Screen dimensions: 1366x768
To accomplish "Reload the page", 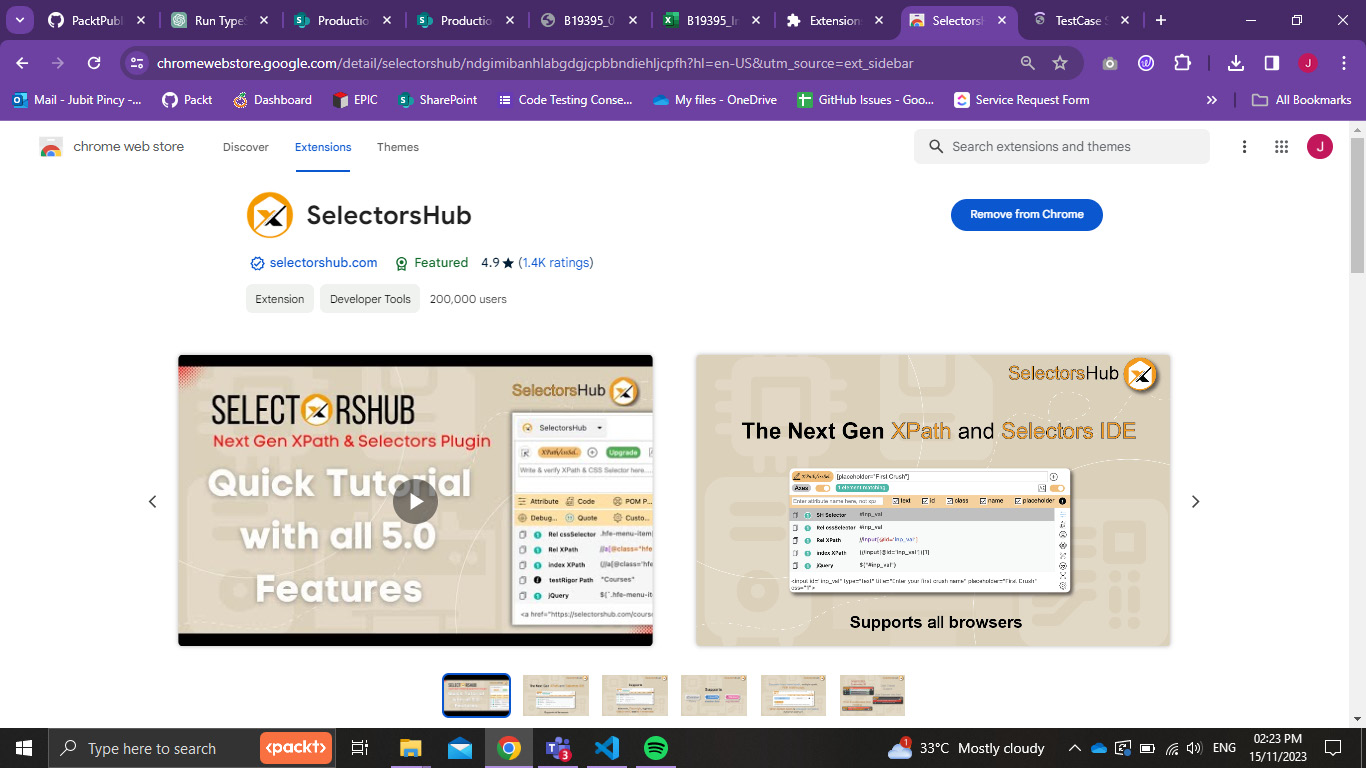I will pos(94,63).
